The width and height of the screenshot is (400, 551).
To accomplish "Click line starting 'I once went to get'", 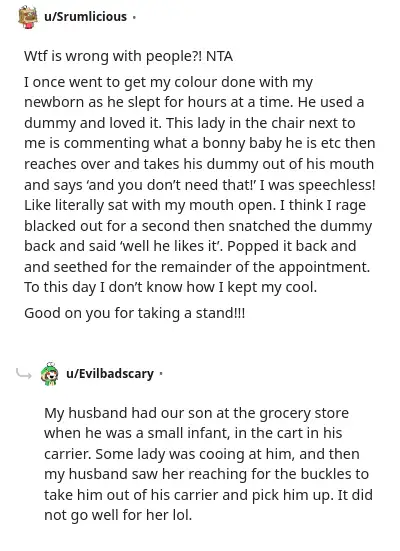I will coord(168,82).
